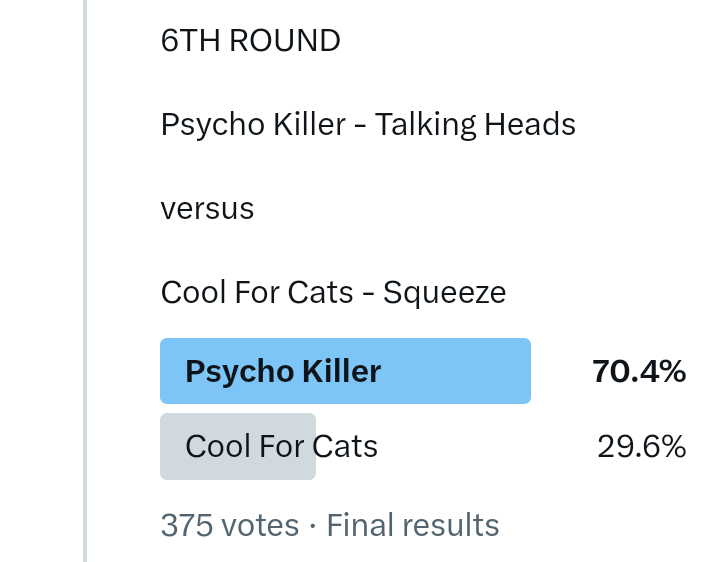Click the "Cool For Cats - Squeeze" tweet line
Image resolution: width=720 pixels, height=562 pixels.
click(x=333, y=293)
